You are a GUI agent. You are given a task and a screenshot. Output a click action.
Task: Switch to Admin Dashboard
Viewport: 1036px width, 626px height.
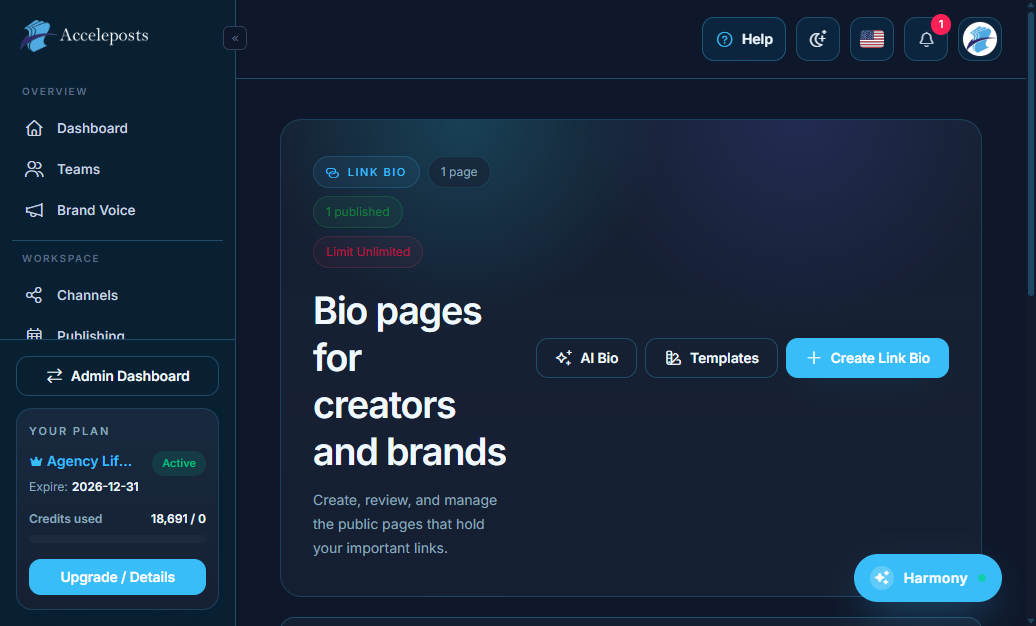click(x=118, y=376)
